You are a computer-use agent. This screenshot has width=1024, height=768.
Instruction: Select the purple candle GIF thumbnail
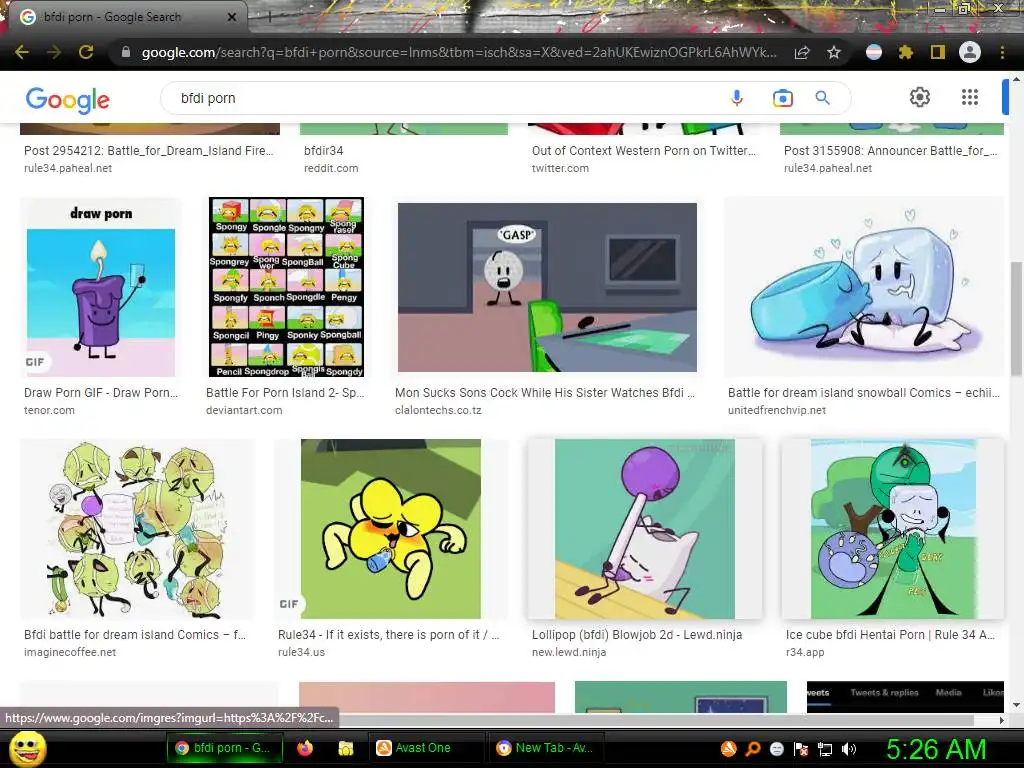pyautogui.click(x=101, y=287)
